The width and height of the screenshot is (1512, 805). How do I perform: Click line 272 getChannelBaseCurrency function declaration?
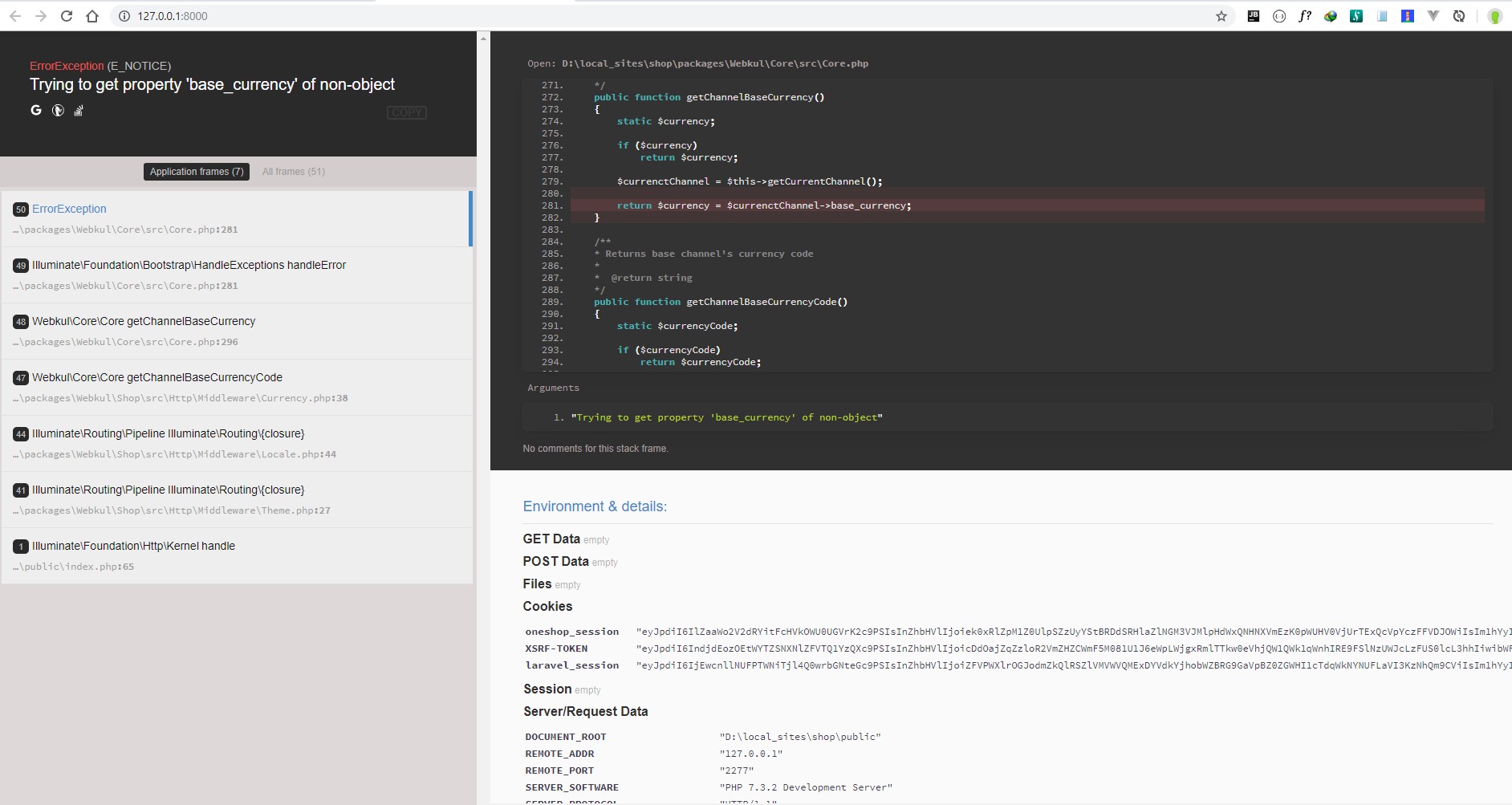tap(709, 97)
